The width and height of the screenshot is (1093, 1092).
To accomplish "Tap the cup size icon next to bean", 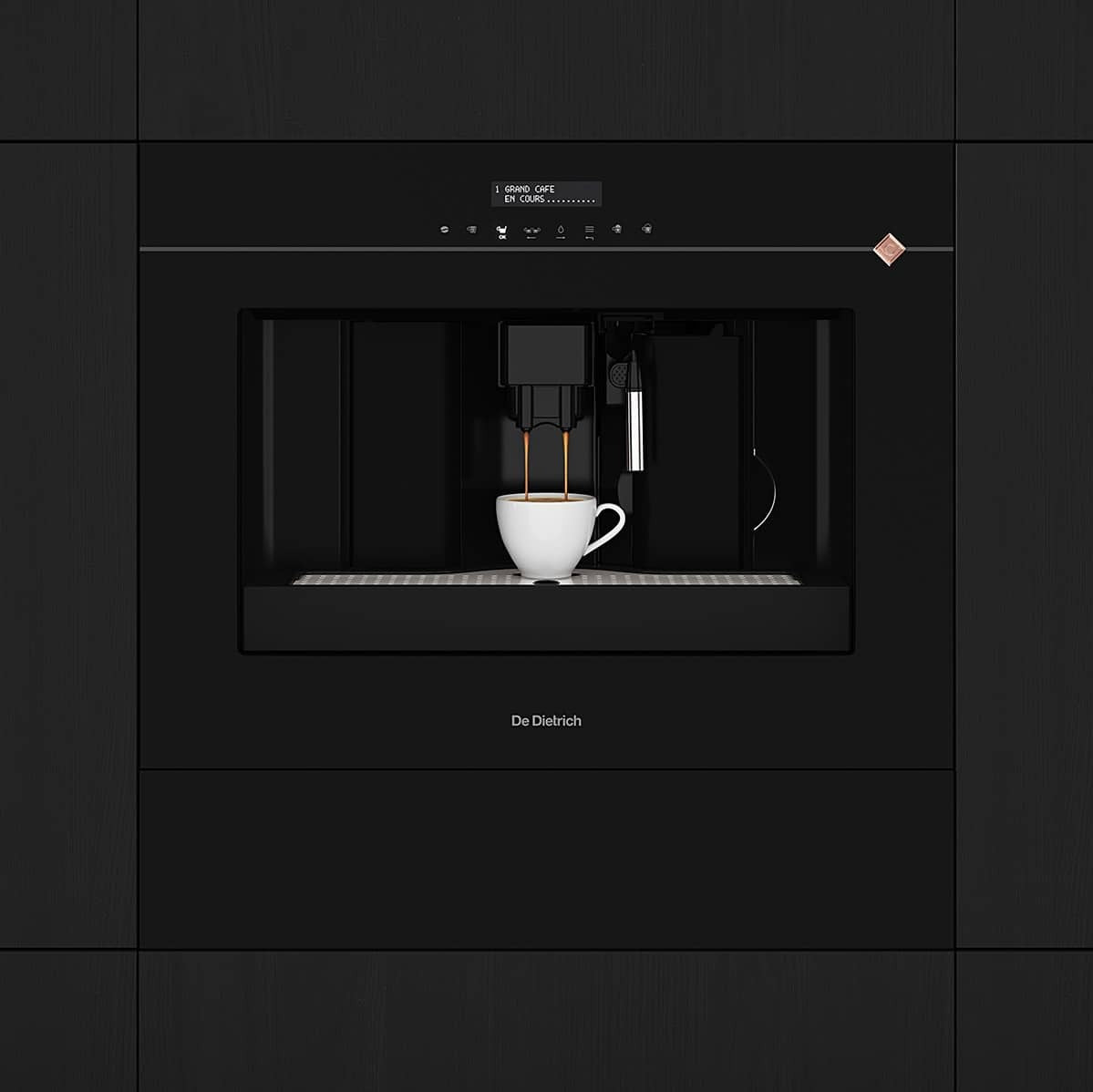I will pyautogui.click(x=471, y=230).
